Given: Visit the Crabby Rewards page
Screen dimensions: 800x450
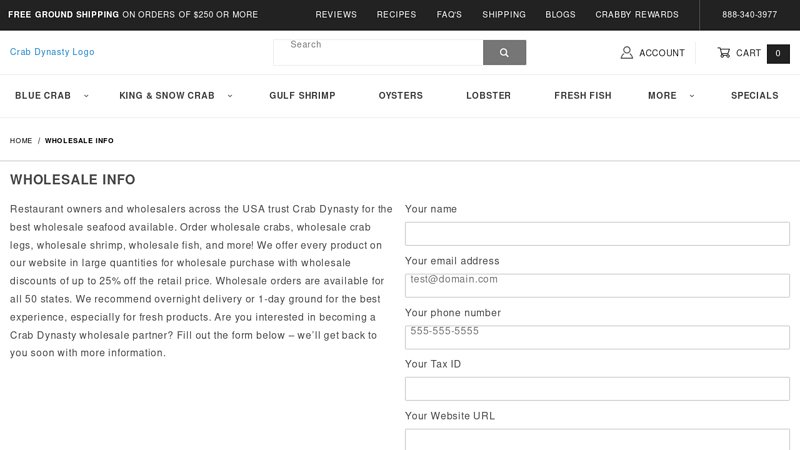Looking at the screenshot, I should click(x=636, y=15).
